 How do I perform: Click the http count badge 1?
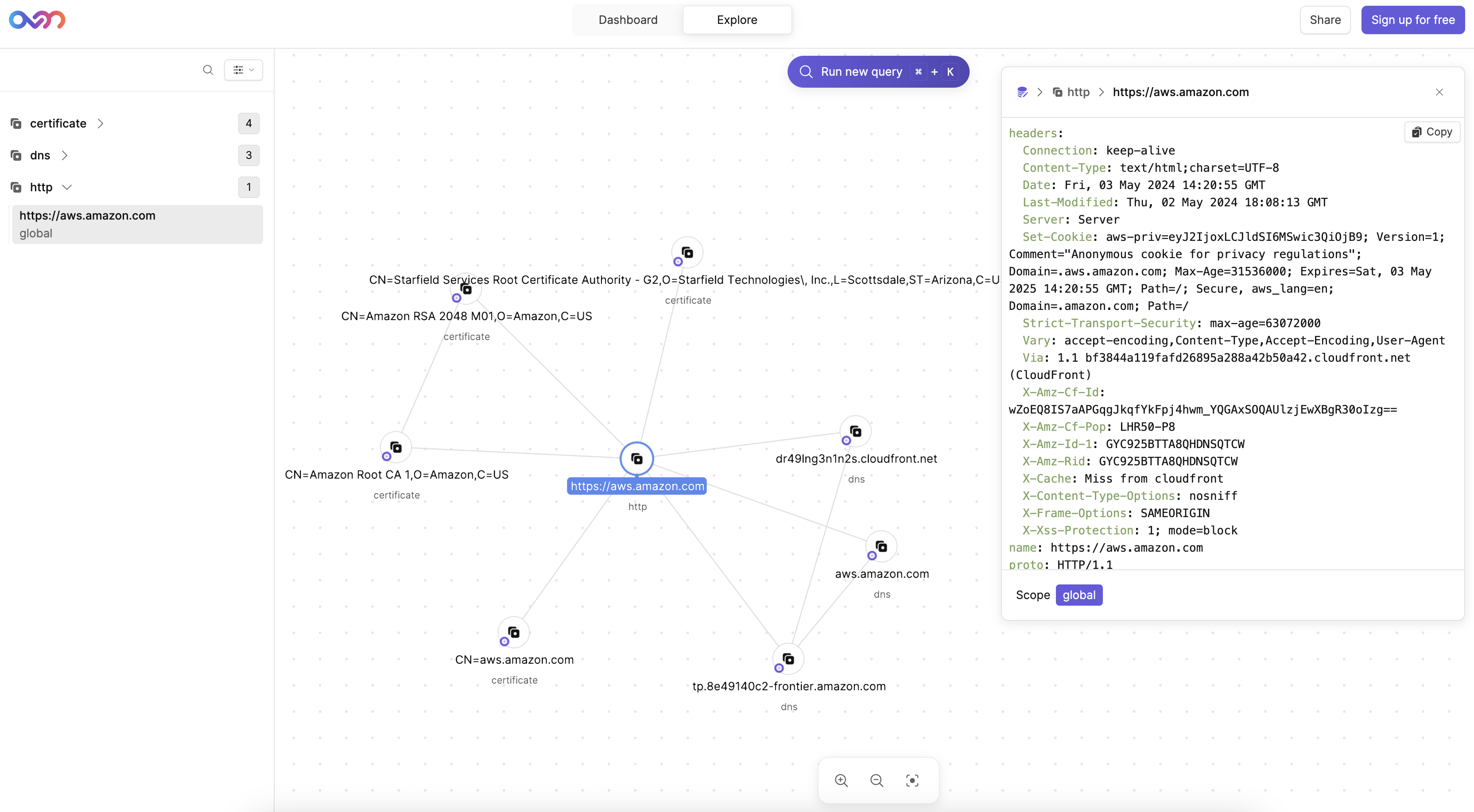point(248,188)
